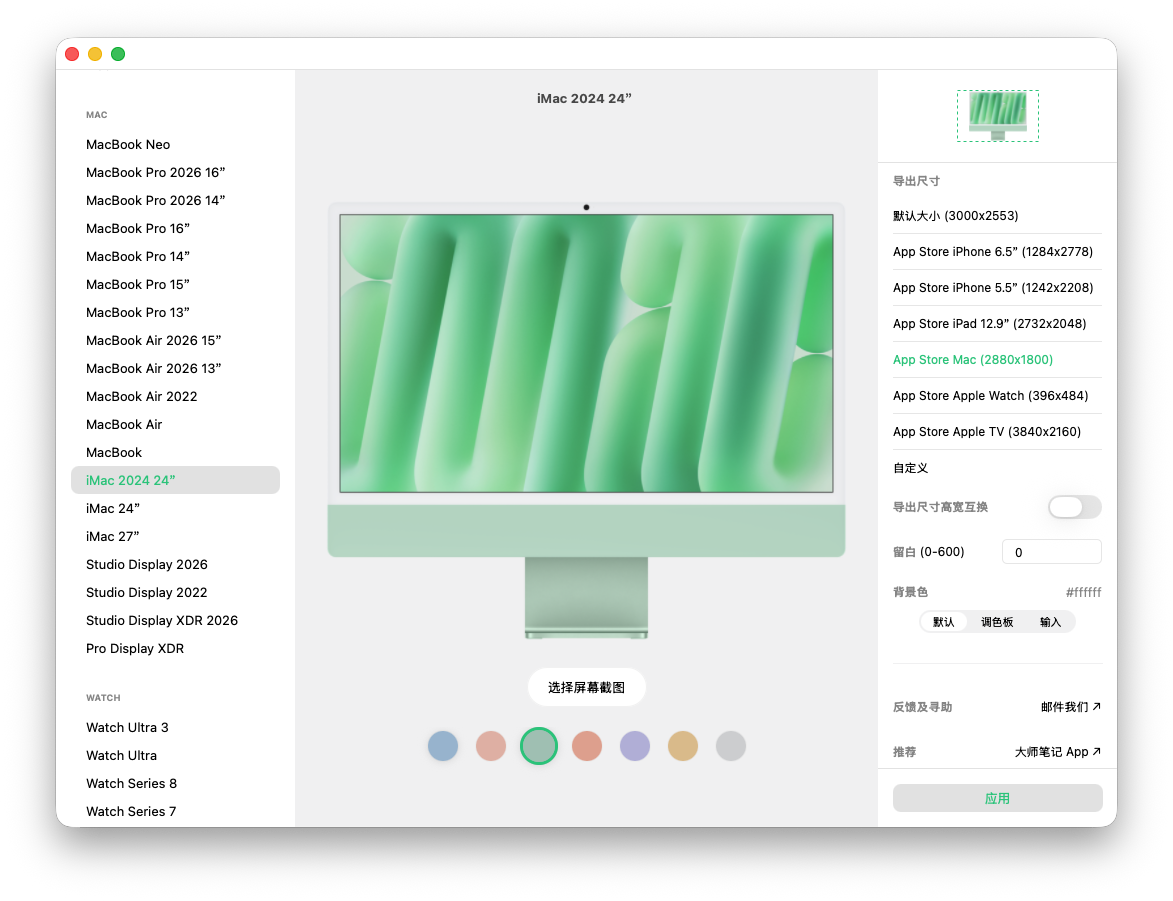Choose the silver iMac color swatch
The width and height of the screenshot is (1173, 901).
tap(731, 746)
